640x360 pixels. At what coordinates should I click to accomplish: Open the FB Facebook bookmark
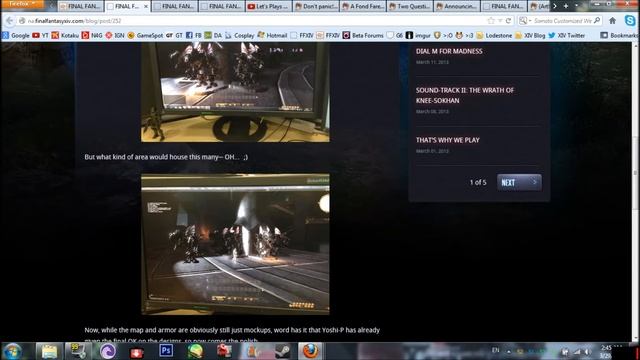point(194,36)
